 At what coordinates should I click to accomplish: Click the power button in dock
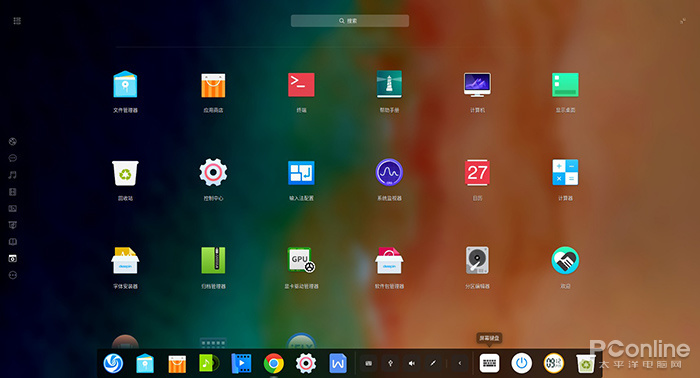click(521, 363)
